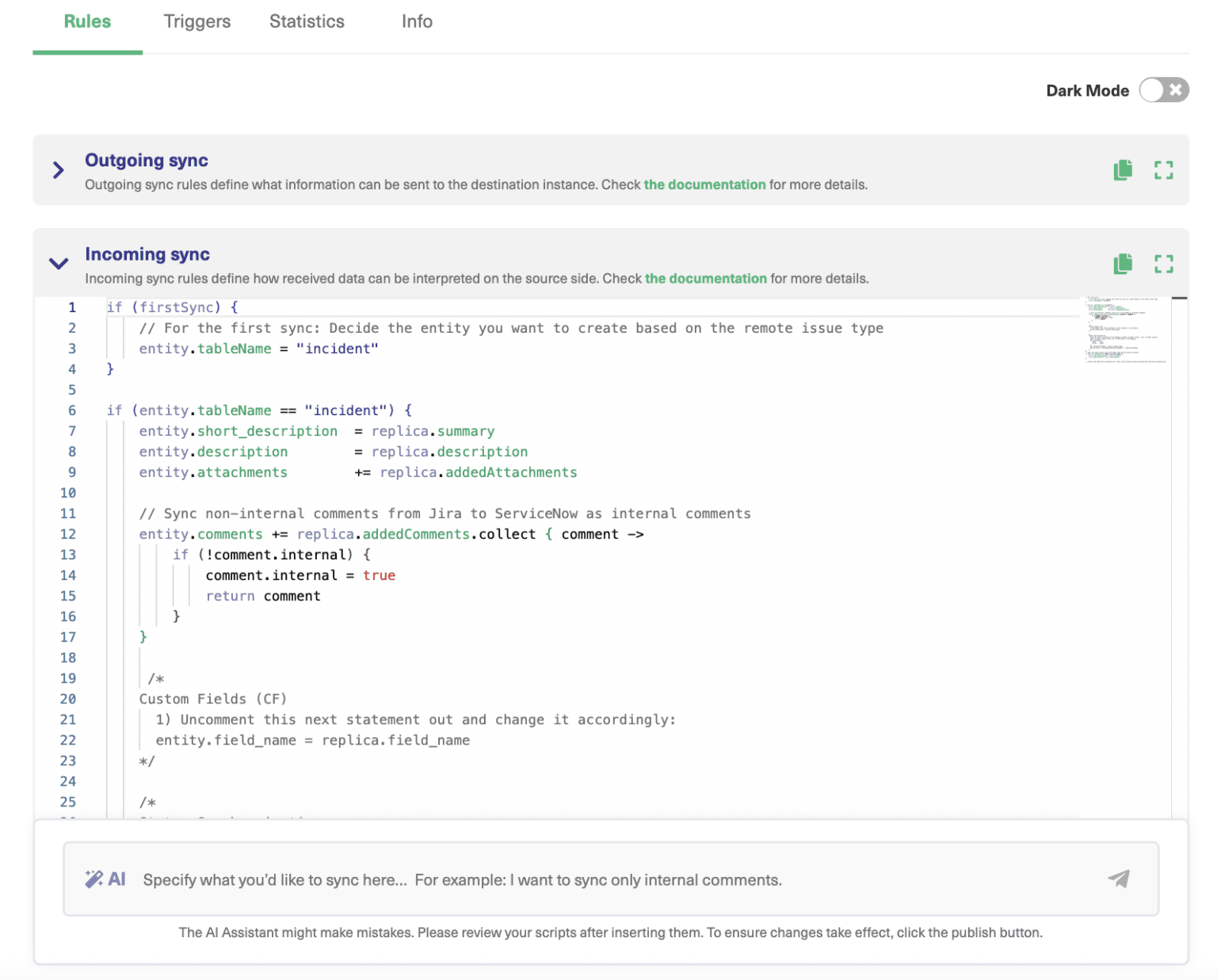Expand Incoming sync editor to fullscreen
This screenshot has height=980, width=1217.
[1162, 264]
